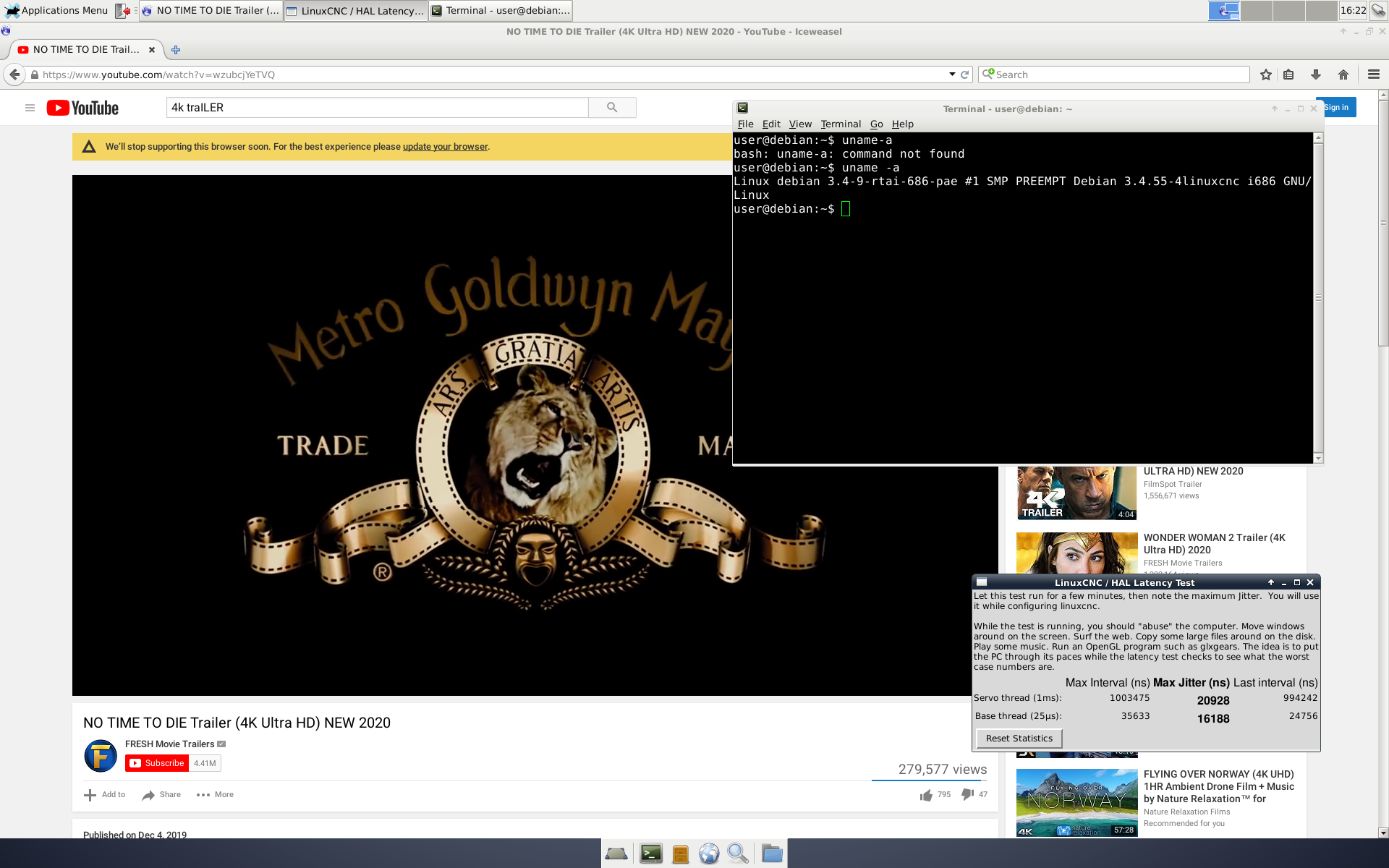The height and width of the screenshot is (868, 1389).
Task: Click the MGM lion video player
Action: (535, 435)
